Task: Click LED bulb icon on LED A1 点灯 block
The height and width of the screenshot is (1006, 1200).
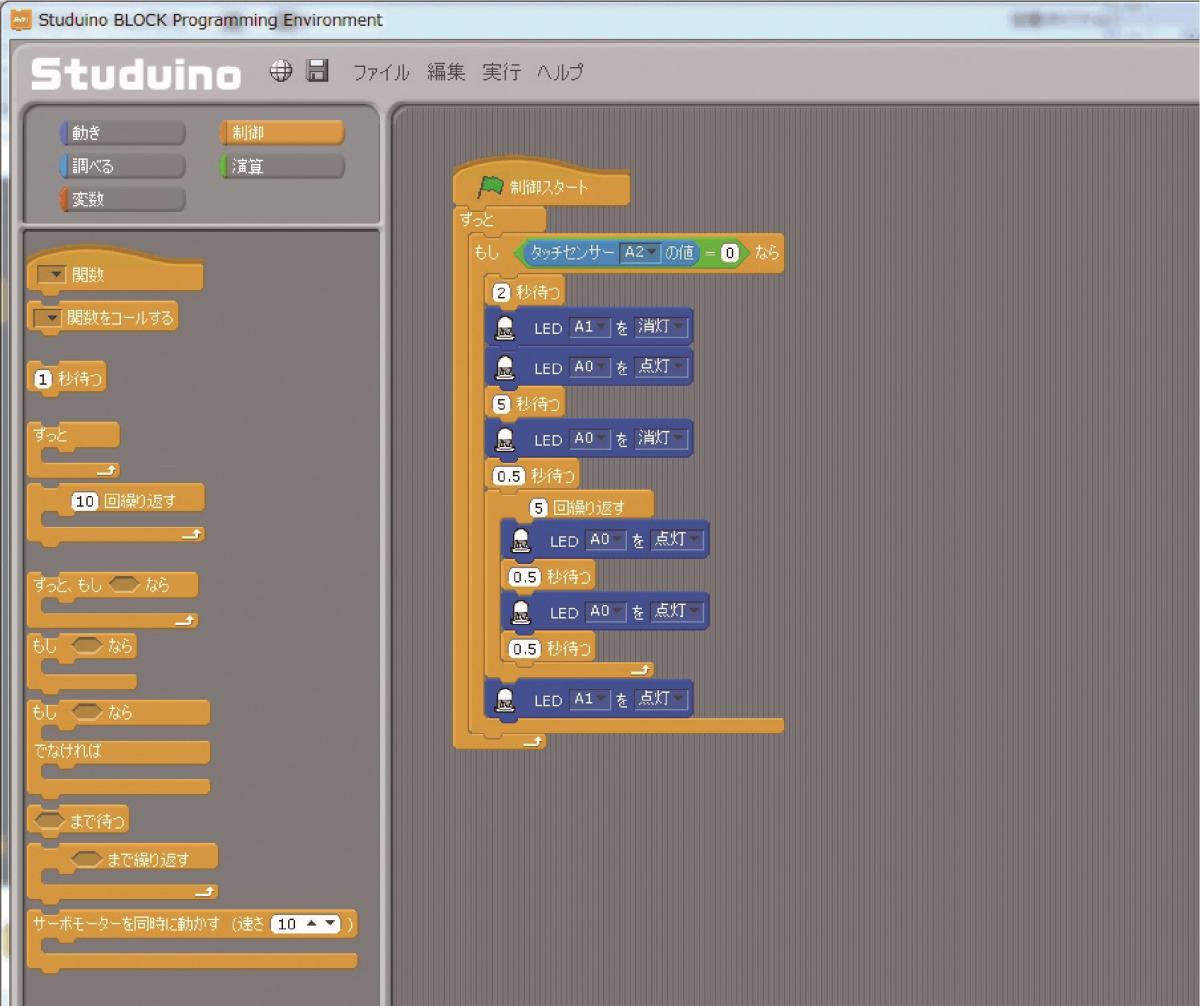Action: [506, 699]
